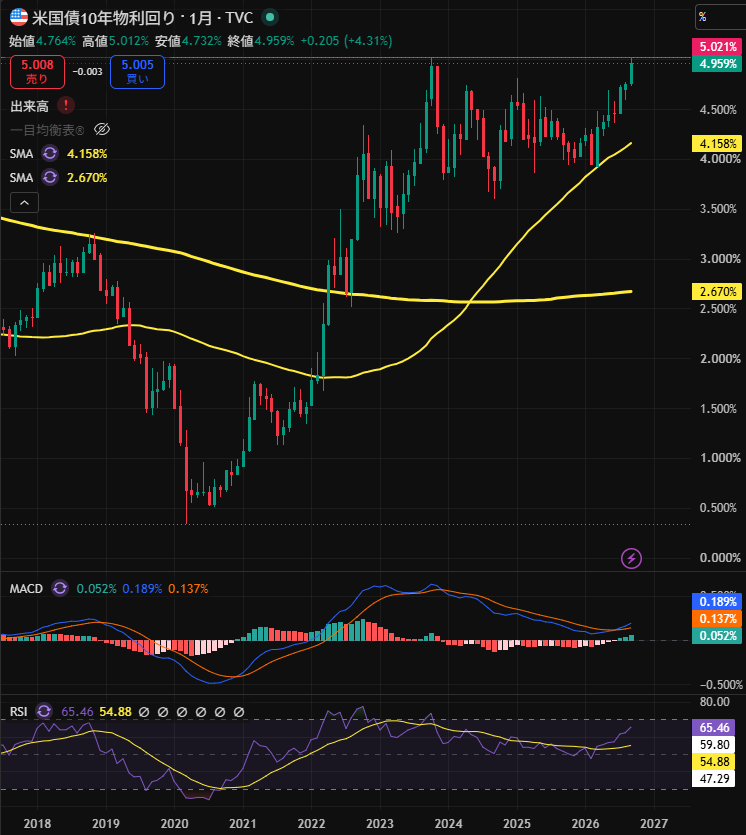Click refresh icon beside SMA 4.158%
746x835 pixels.
click(x=50, y=153)
